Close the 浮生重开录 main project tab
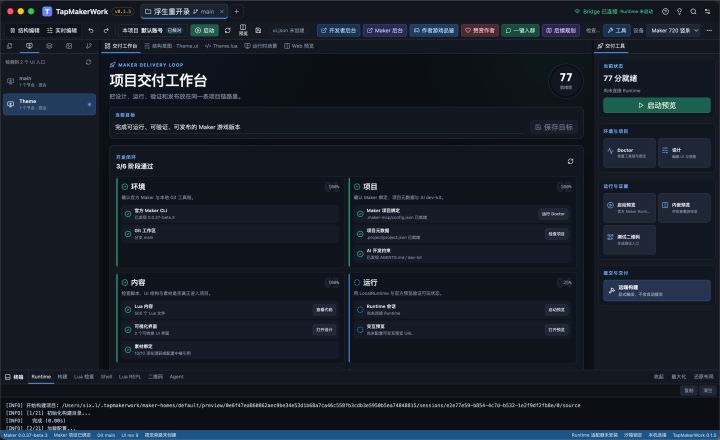This screenshot has width=720, height=440. (222, 11)
